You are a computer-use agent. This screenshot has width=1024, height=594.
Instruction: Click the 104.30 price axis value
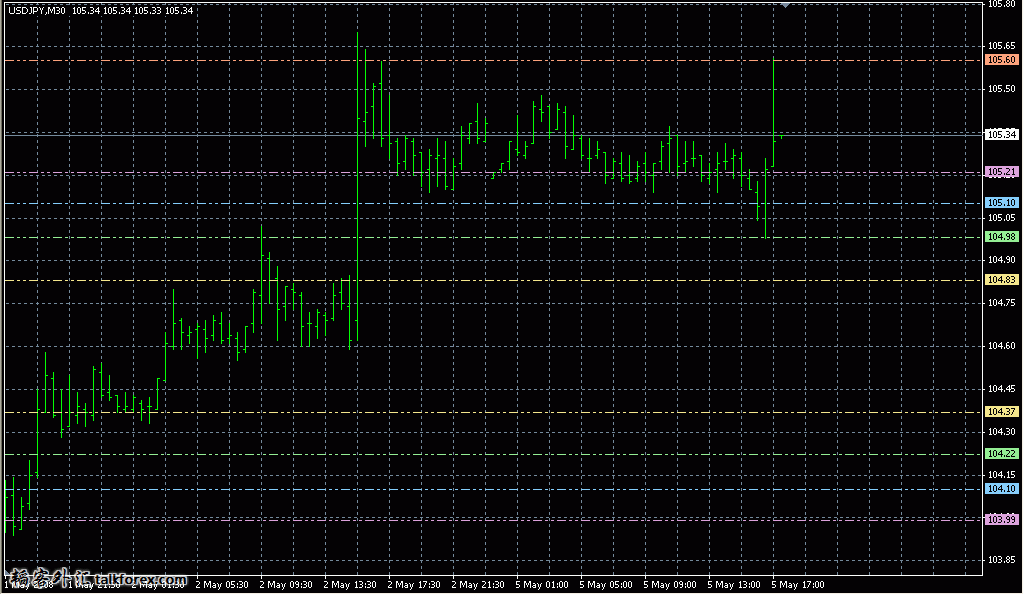click(1001, 432)
